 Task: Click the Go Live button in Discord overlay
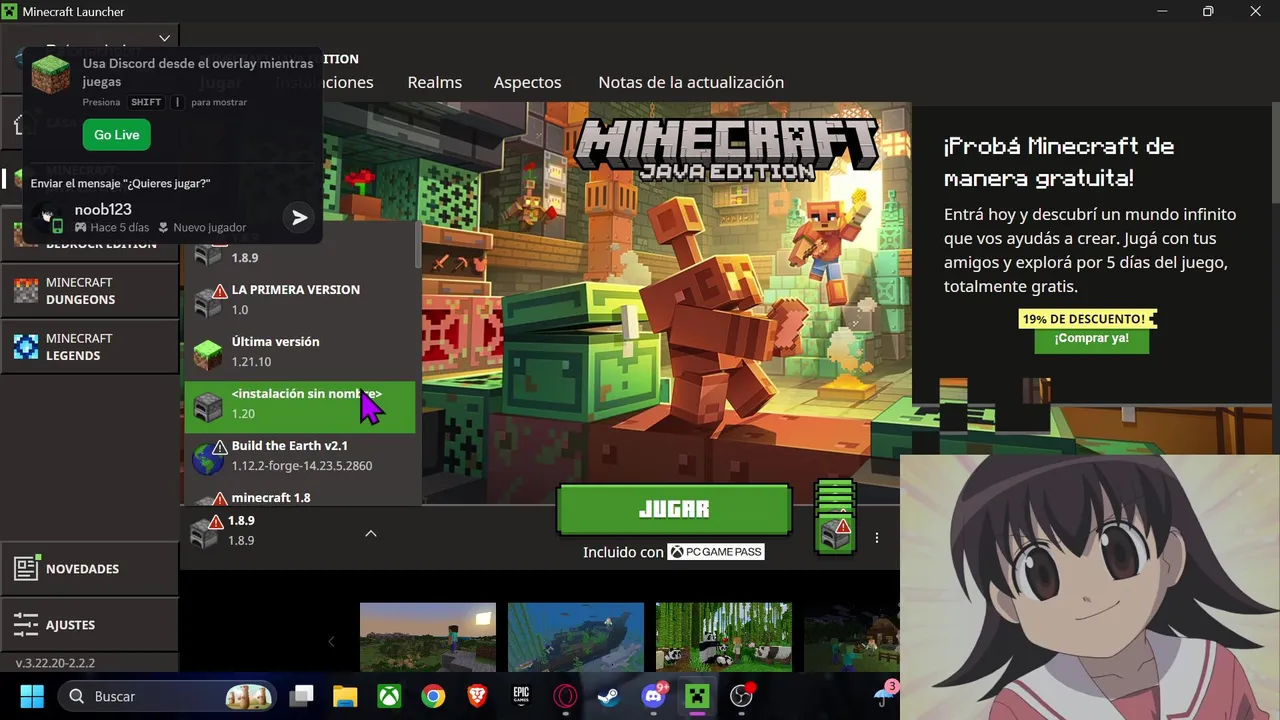pyautogui.click(x=116, y=135)
